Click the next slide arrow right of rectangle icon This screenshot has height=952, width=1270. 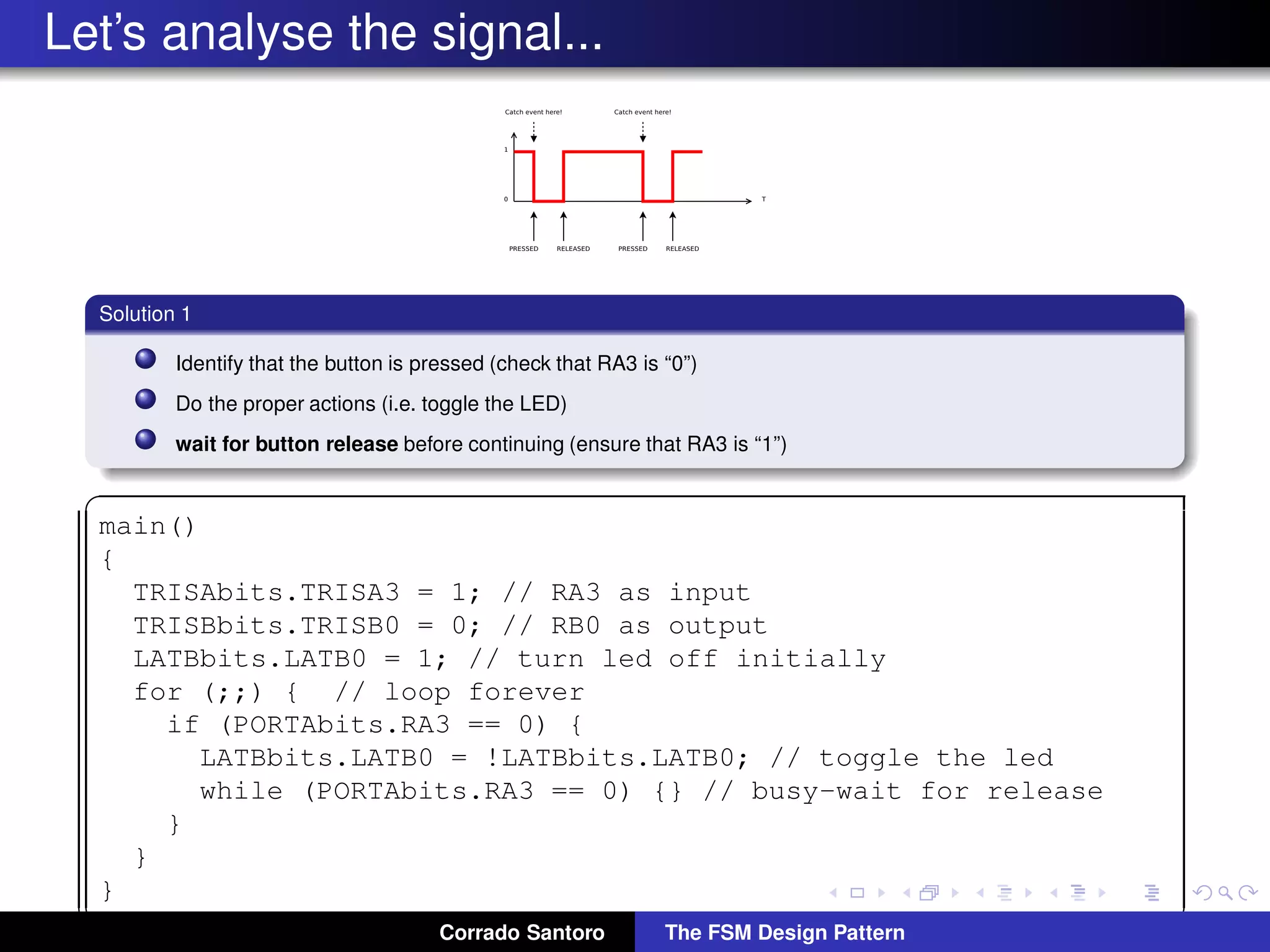point(881,892)
